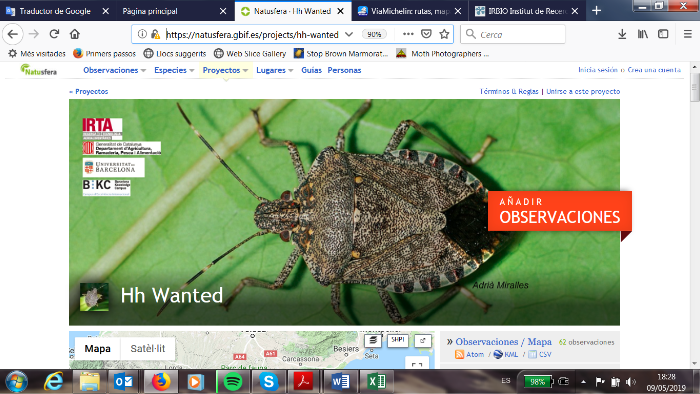Toggle map fullscreen icon
The height and width of the screenshot is (394, 700).
click(x=417, y=364)
